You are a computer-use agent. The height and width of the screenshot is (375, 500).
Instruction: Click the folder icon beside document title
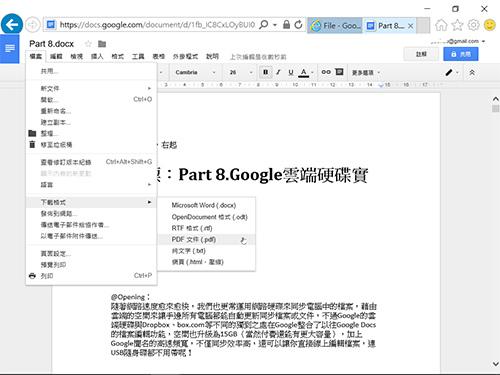click(102, 44)
